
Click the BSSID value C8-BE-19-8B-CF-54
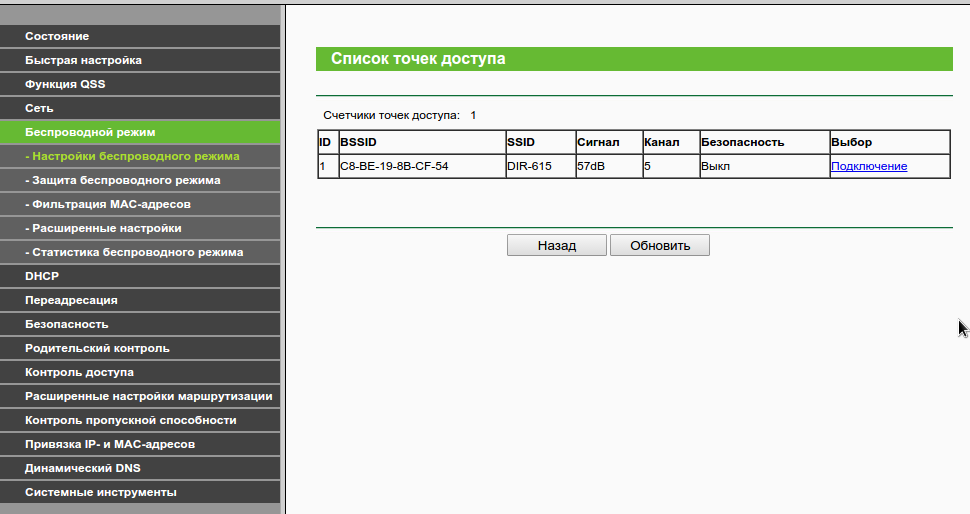(394, 166)
